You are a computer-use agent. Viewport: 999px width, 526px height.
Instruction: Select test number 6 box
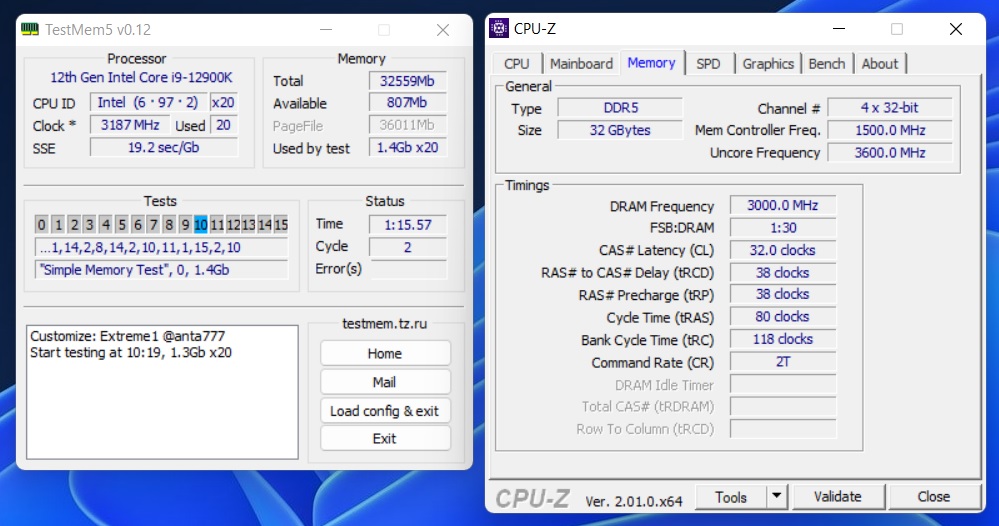138,224
